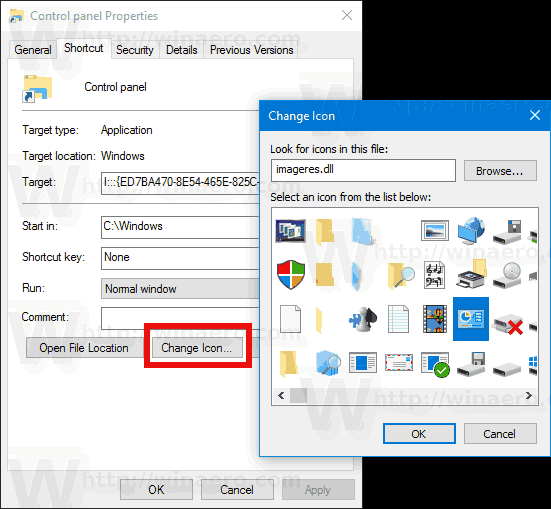Pick the four-color Windows security shield icon
This screenshot has width=551, height=509.
[291, 275]
